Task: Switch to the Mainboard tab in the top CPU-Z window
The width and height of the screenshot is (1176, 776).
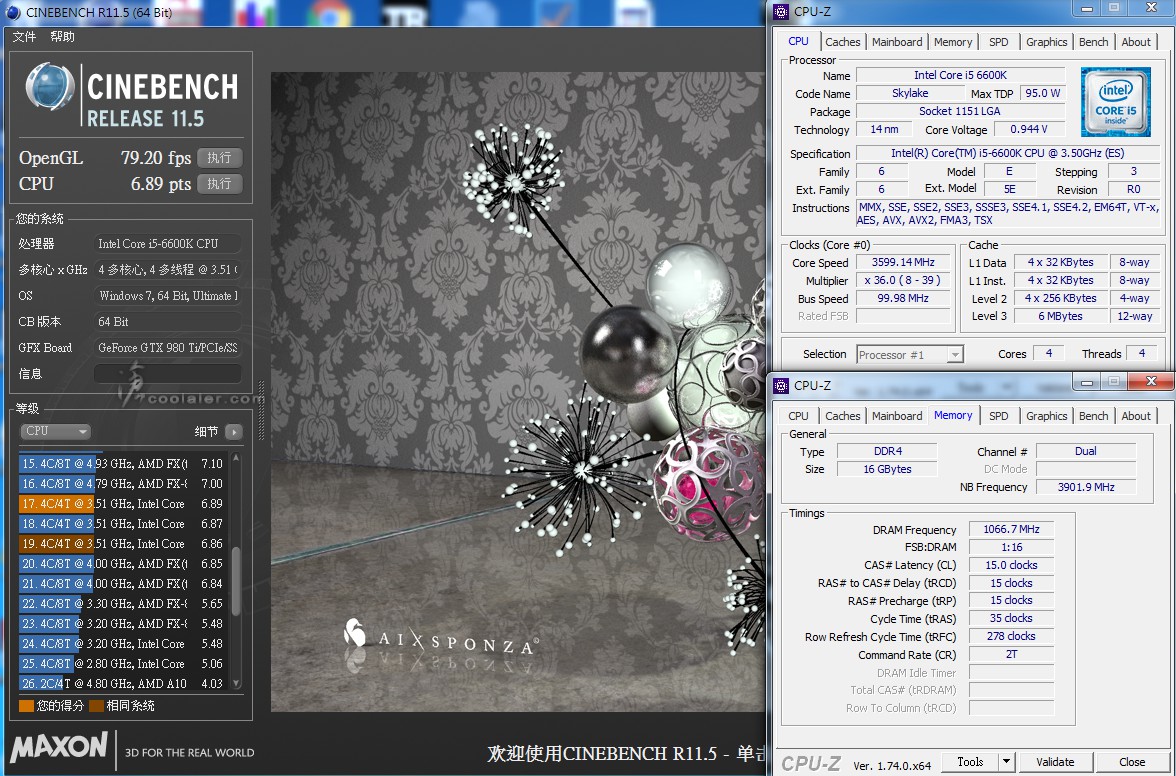Action: [897, 42]
